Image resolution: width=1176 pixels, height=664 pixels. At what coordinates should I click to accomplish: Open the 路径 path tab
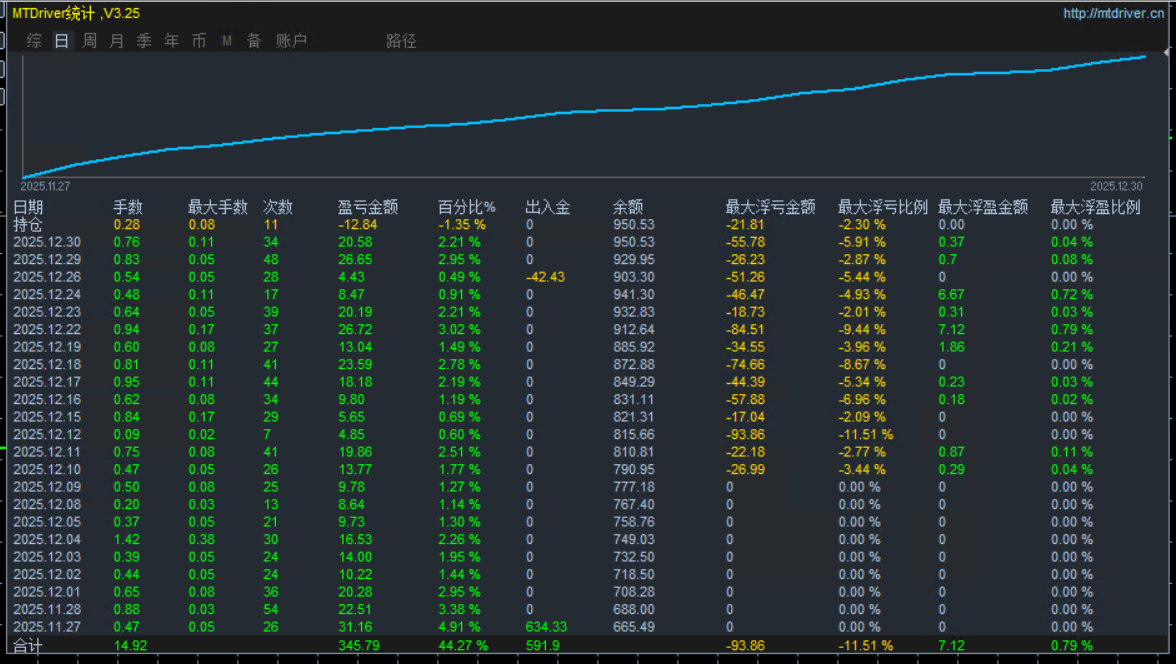(x=401, y=41)
